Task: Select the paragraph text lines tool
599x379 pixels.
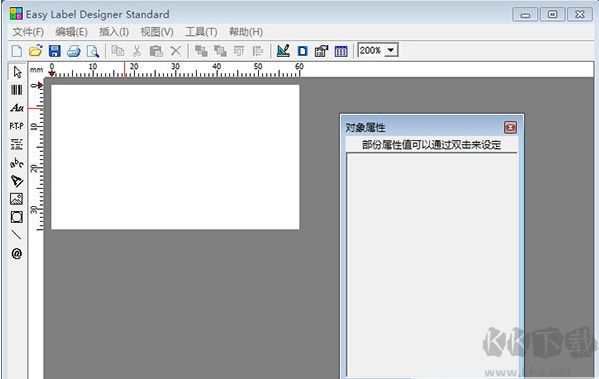Action: (16, 144)
